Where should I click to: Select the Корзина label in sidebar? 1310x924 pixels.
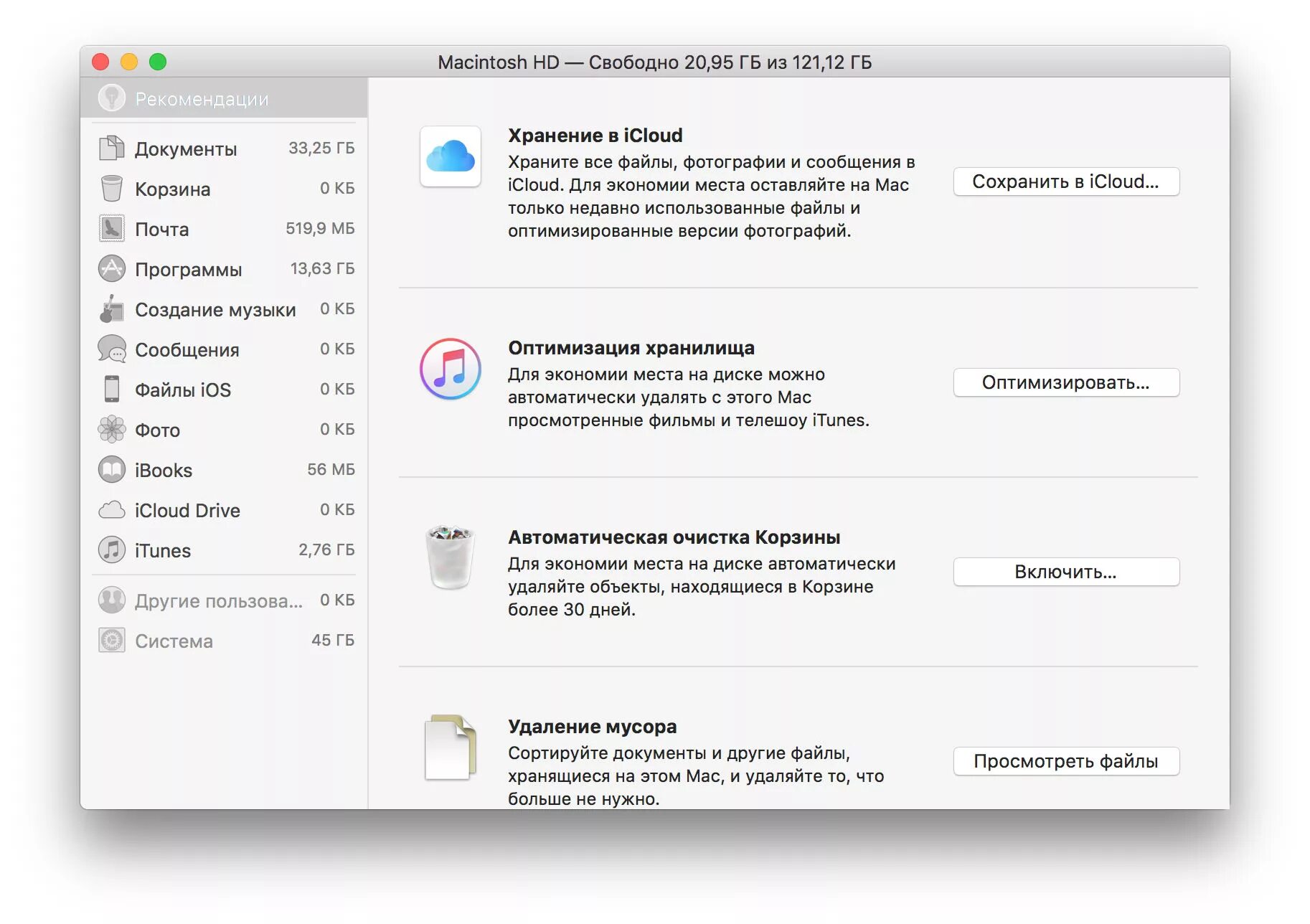pyautogui.click(x=173, y=189)
